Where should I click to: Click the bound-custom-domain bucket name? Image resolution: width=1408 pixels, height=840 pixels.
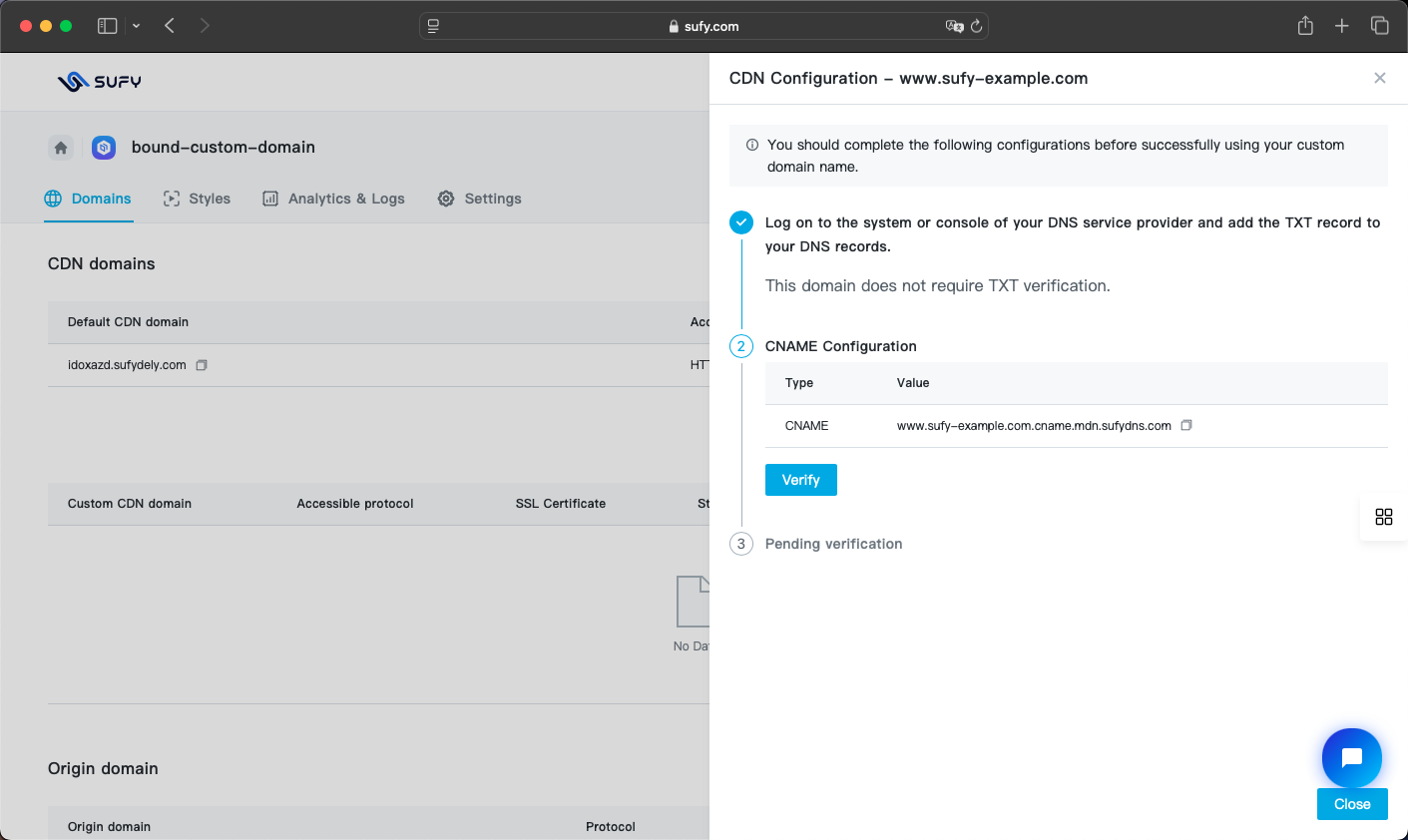tap(224, 148)
